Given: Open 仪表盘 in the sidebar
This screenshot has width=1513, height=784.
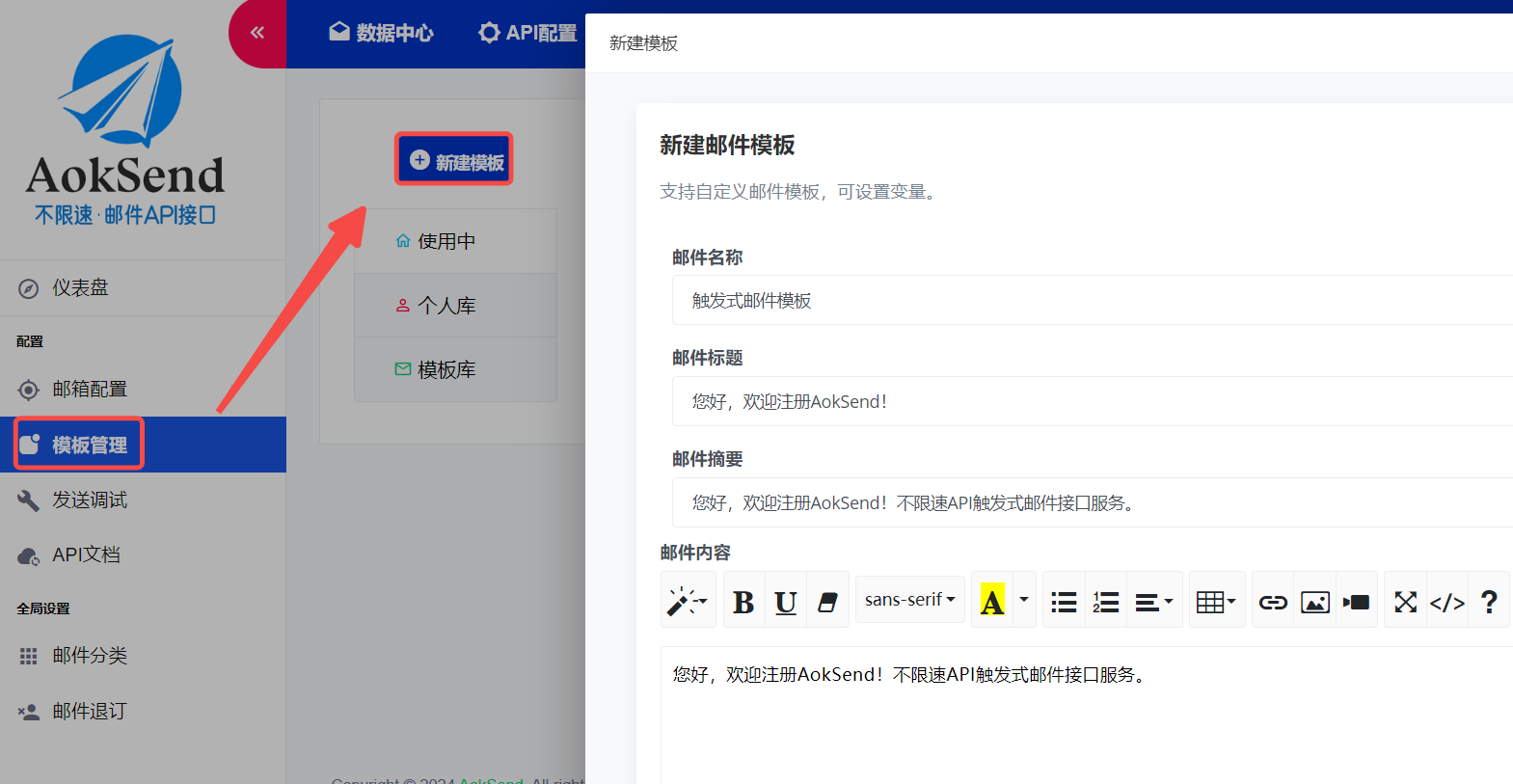Looking at the screenshot, I should [x=143, y=288].
